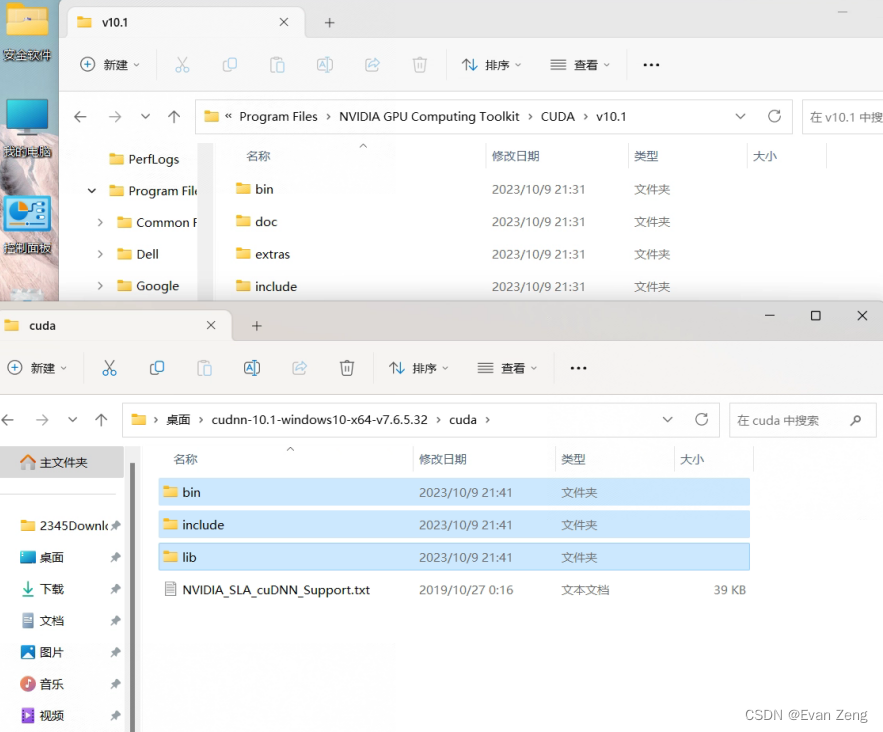Open the 排序 sort dropdown in cuda window
This screenshot has width=883, height=732.
click(x=419, y=368)
